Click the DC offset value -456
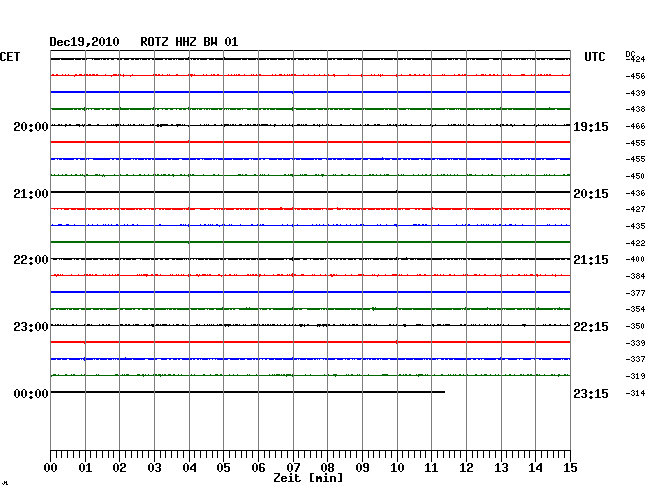The height and width of the screenshot is (494, 650). click(635, 76)
